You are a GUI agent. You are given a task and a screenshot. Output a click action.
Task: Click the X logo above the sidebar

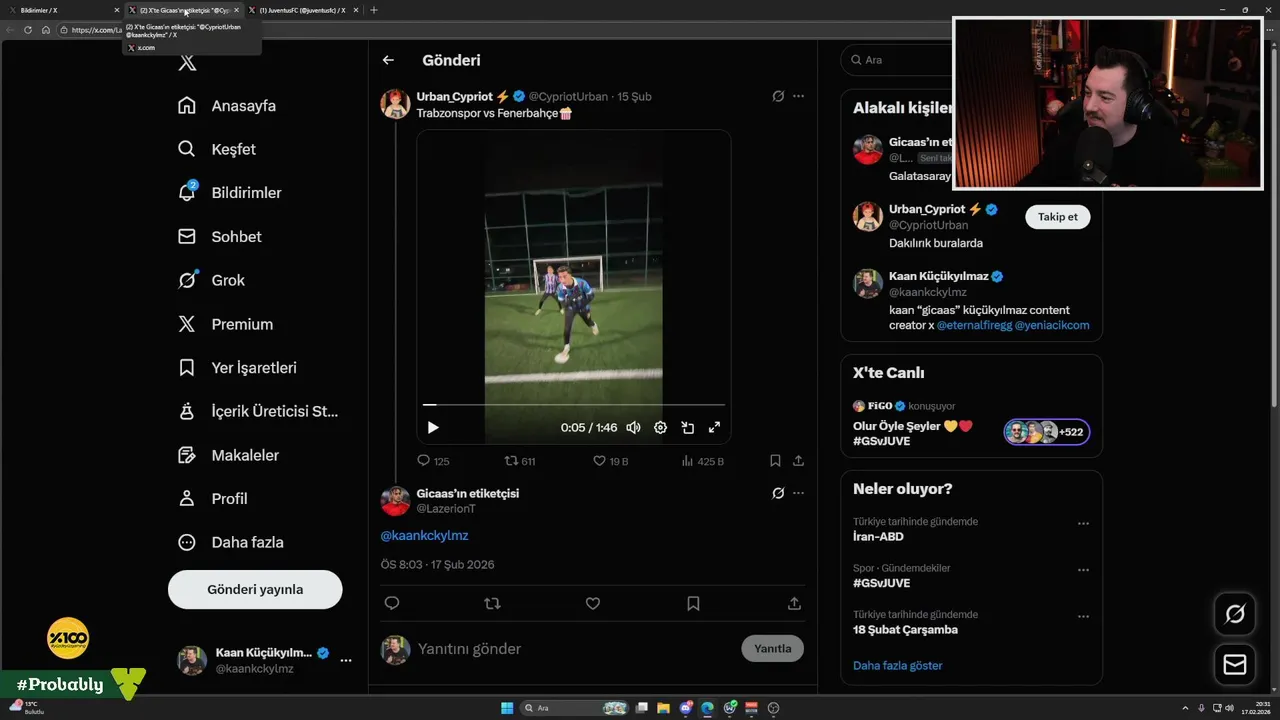pos(187,63)
